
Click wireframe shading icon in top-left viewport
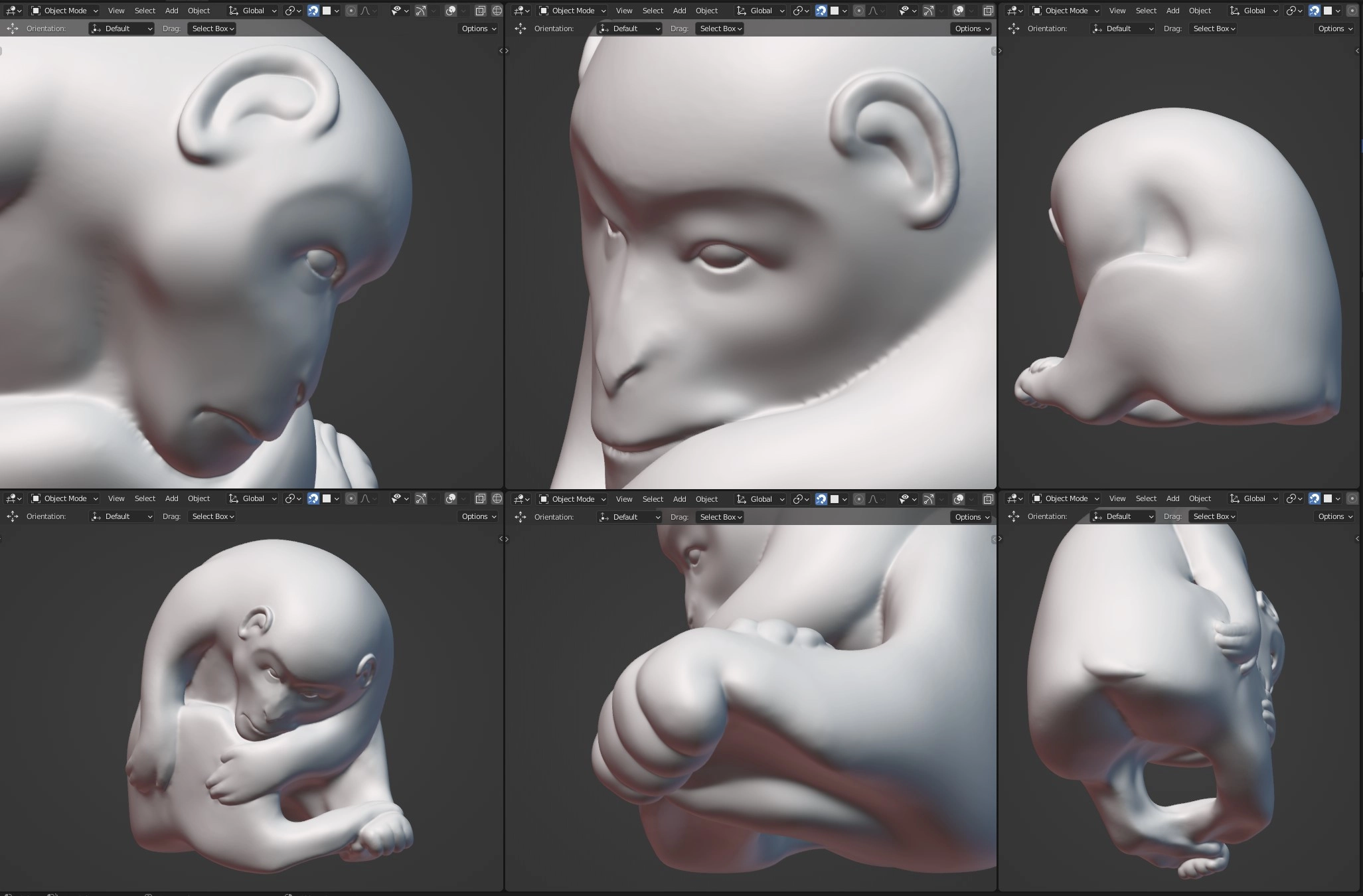tap(497, 11)
